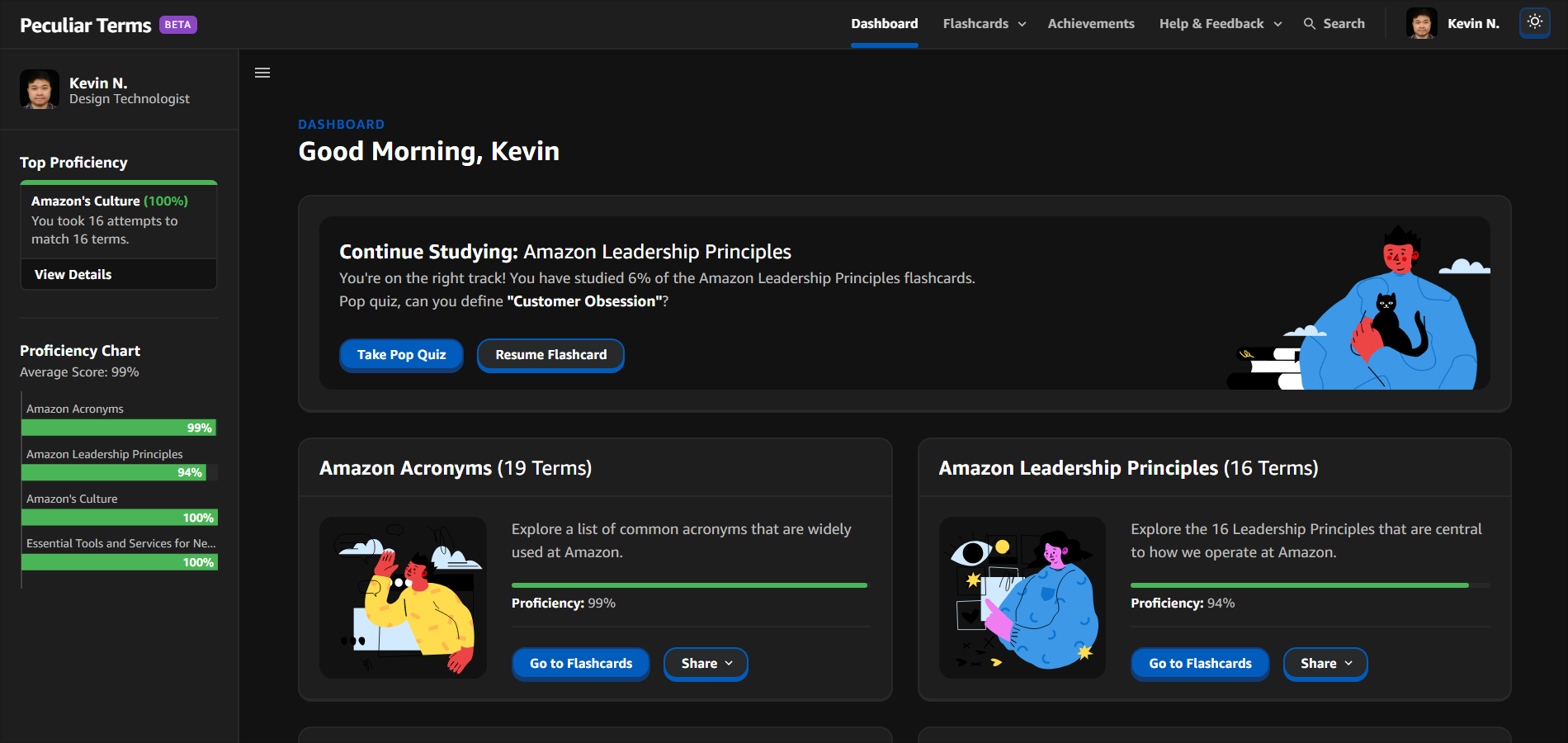
Task: Click Amazon's Culture 100% chart bar
Action: pos(120,518)
